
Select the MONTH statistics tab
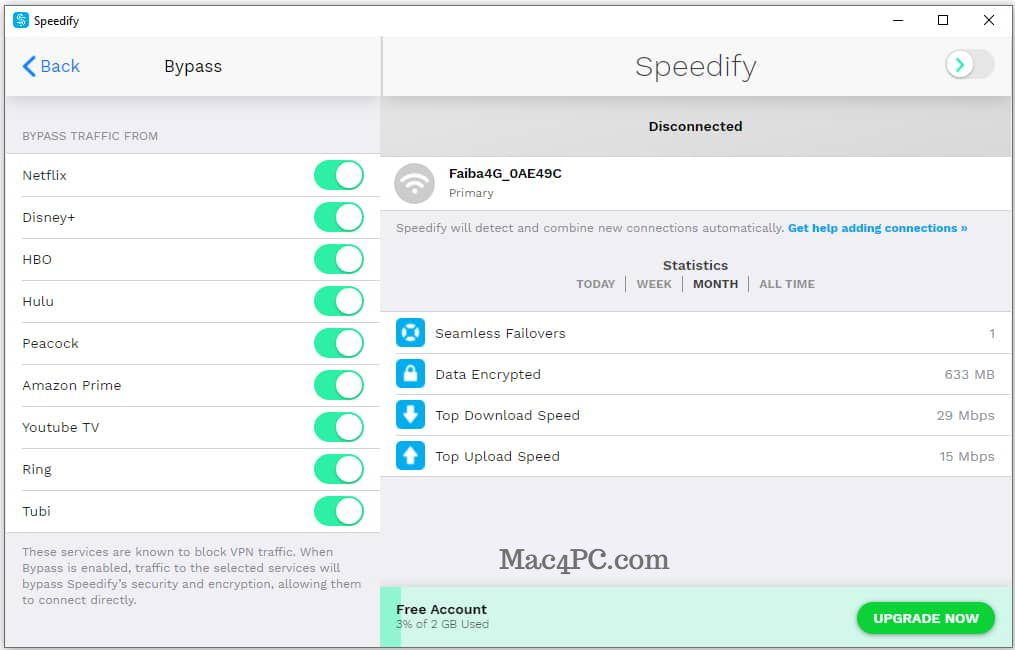tap(715, 284)
